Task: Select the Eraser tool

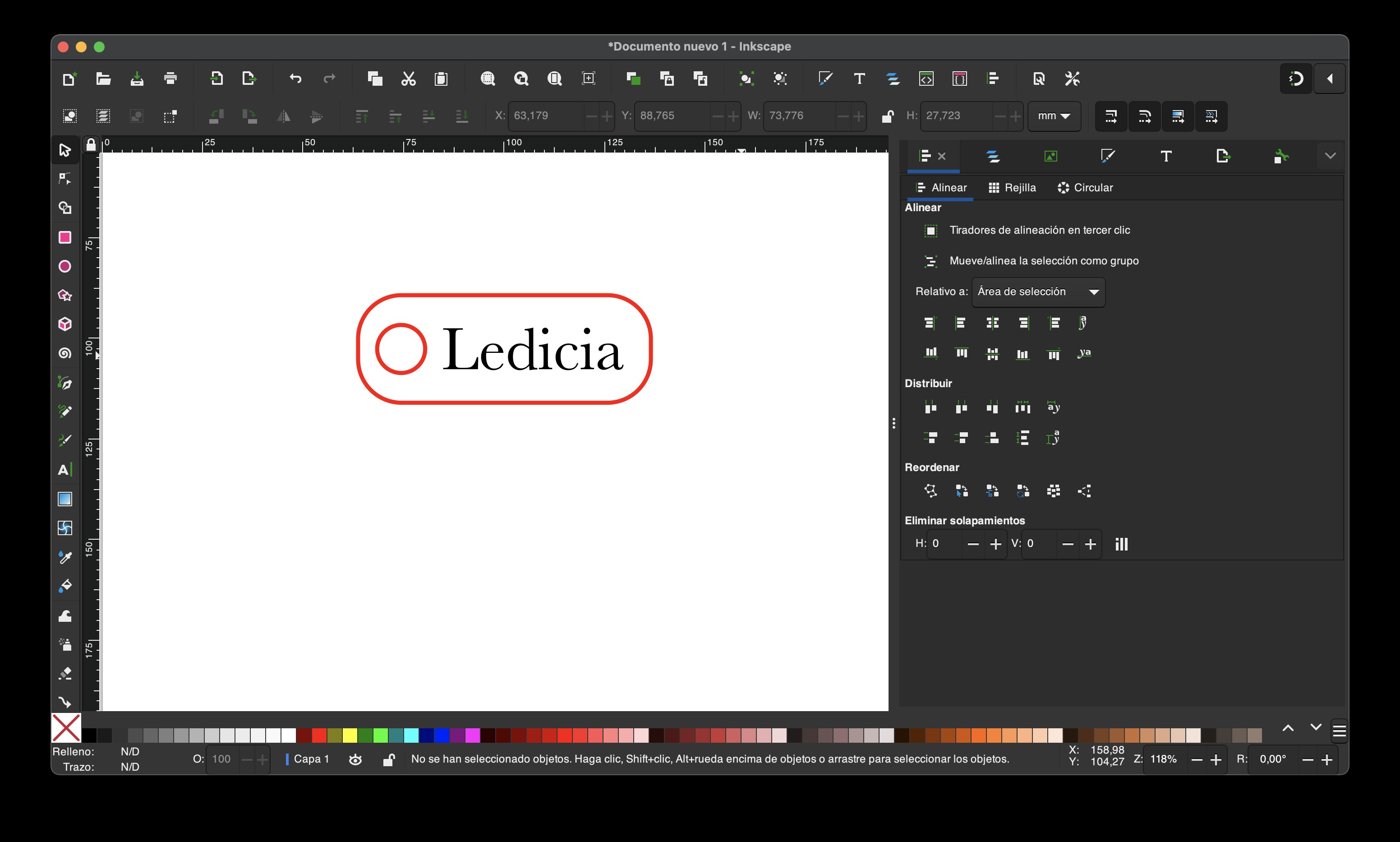Action: (64, 674)
